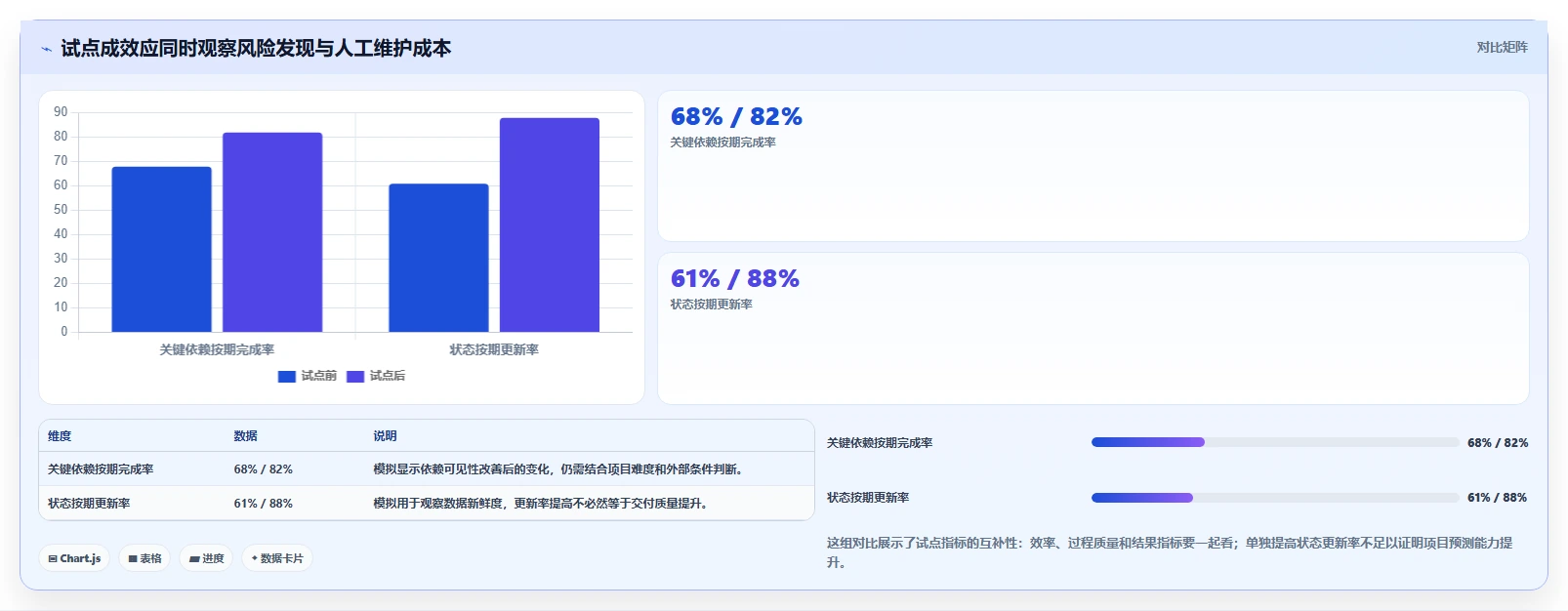This screenshot has height=611, width=1568.
Task: Click the 试点后 bar for 状态按期更新率
Action: (550, 224)
